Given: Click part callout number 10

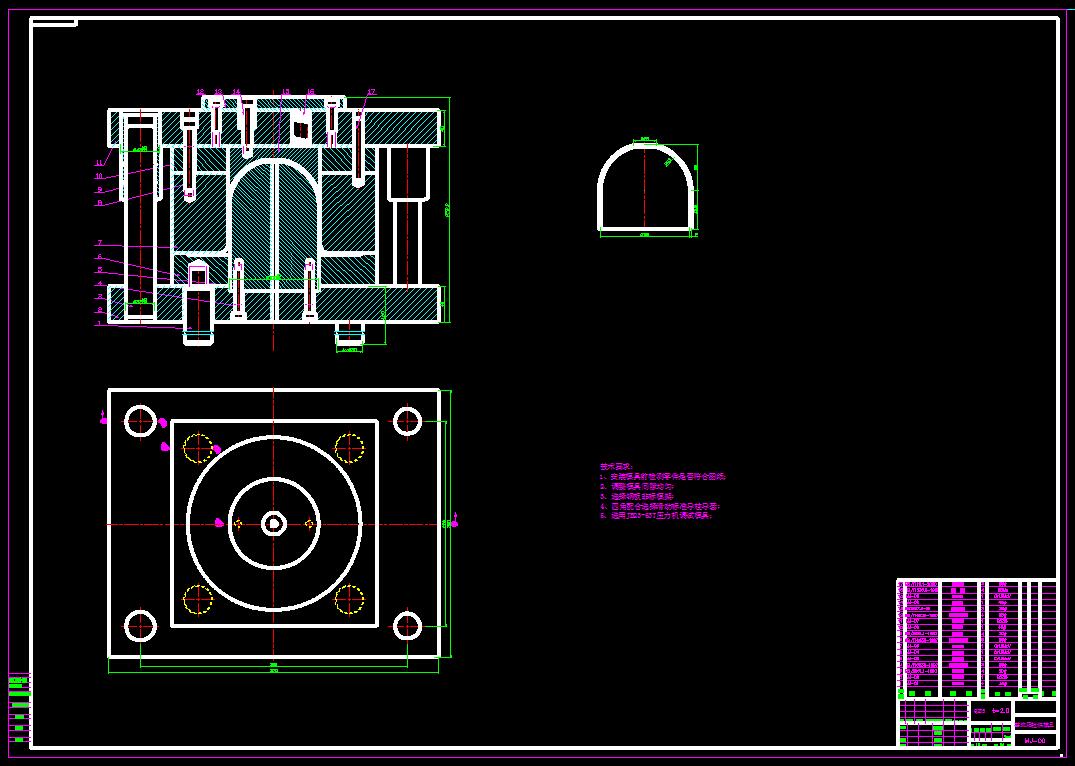Looking at the screenshot, I should (x=99, y=176).
